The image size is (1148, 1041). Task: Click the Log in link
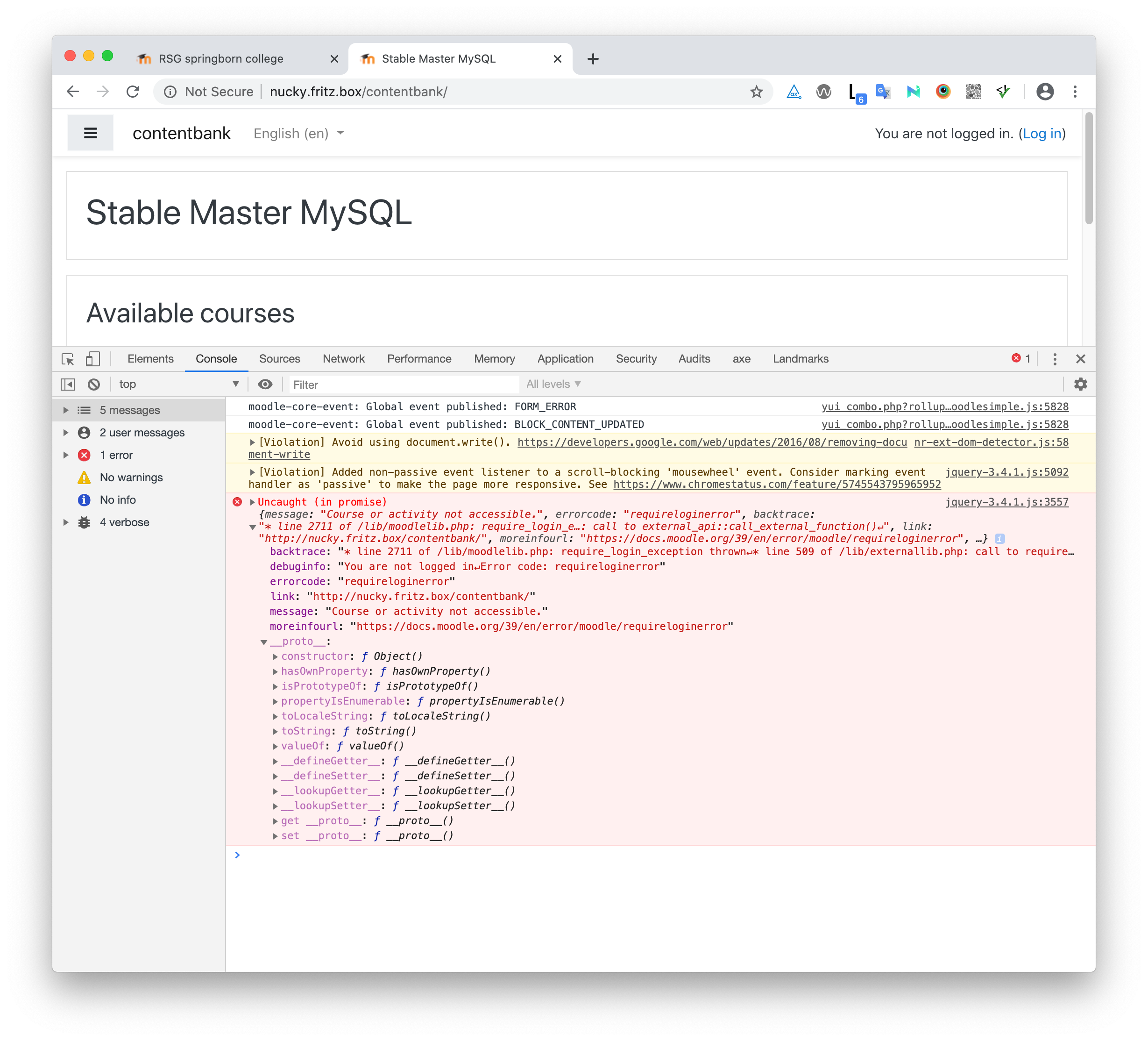(x=1042, y=133)
